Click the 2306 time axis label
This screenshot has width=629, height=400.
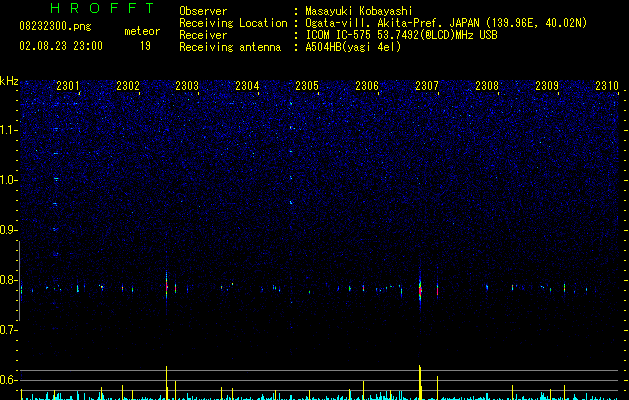click(x=367, y=86)
